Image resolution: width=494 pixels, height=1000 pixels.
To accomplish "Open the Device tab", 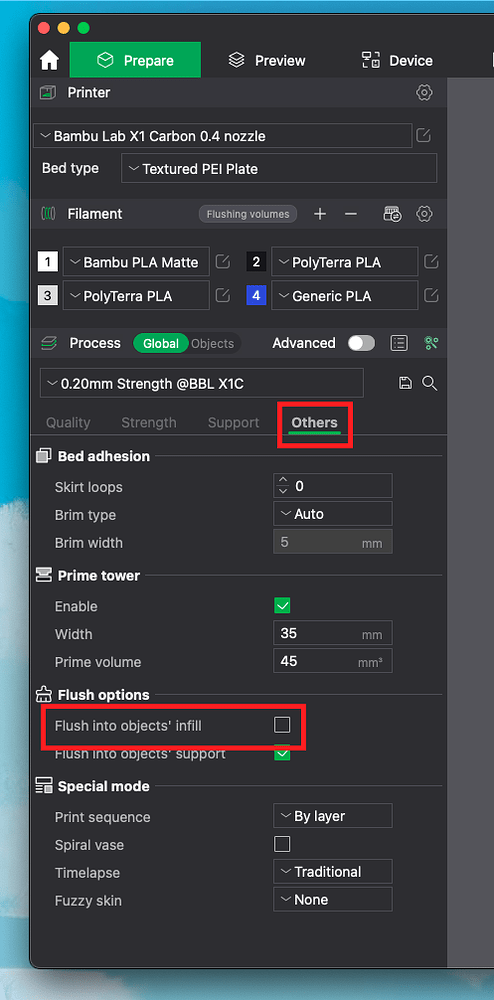I will click(397, 61).
